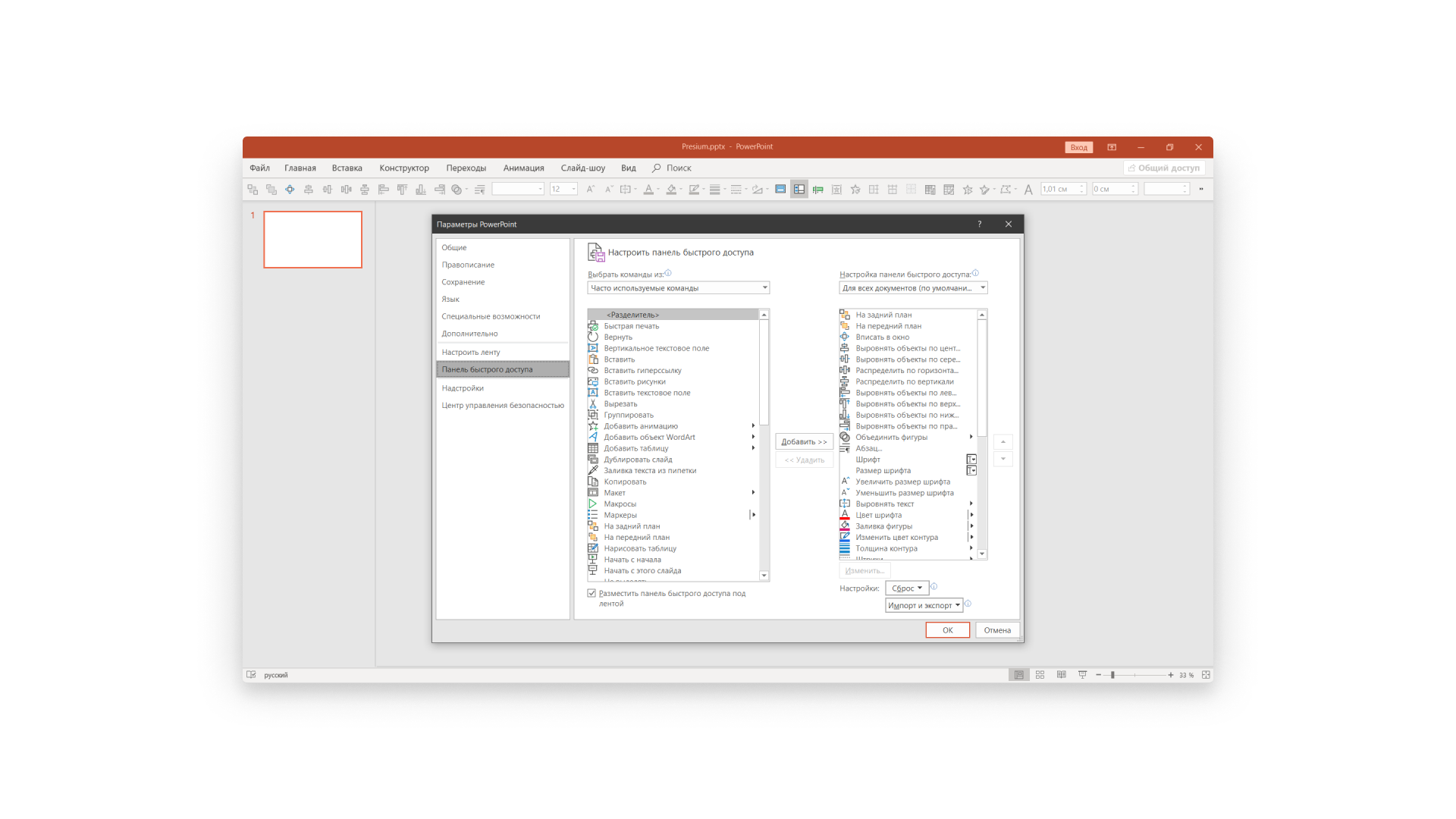Toggle placing Quick Access Toolbar below ribbon
This screenshot has width=1456, height=819.
[x=591, y=594]
